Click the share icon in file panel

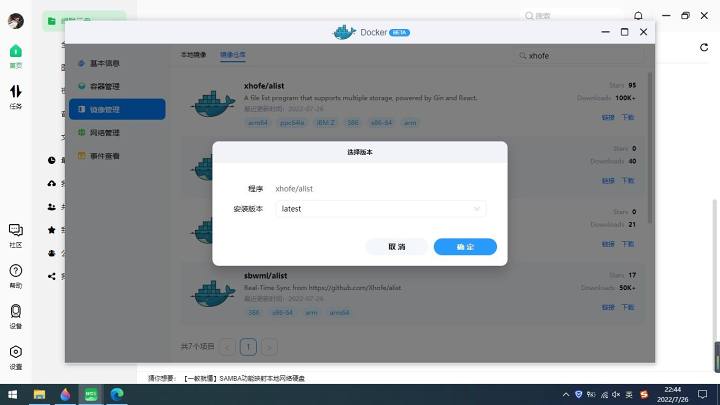pos(51,276)
